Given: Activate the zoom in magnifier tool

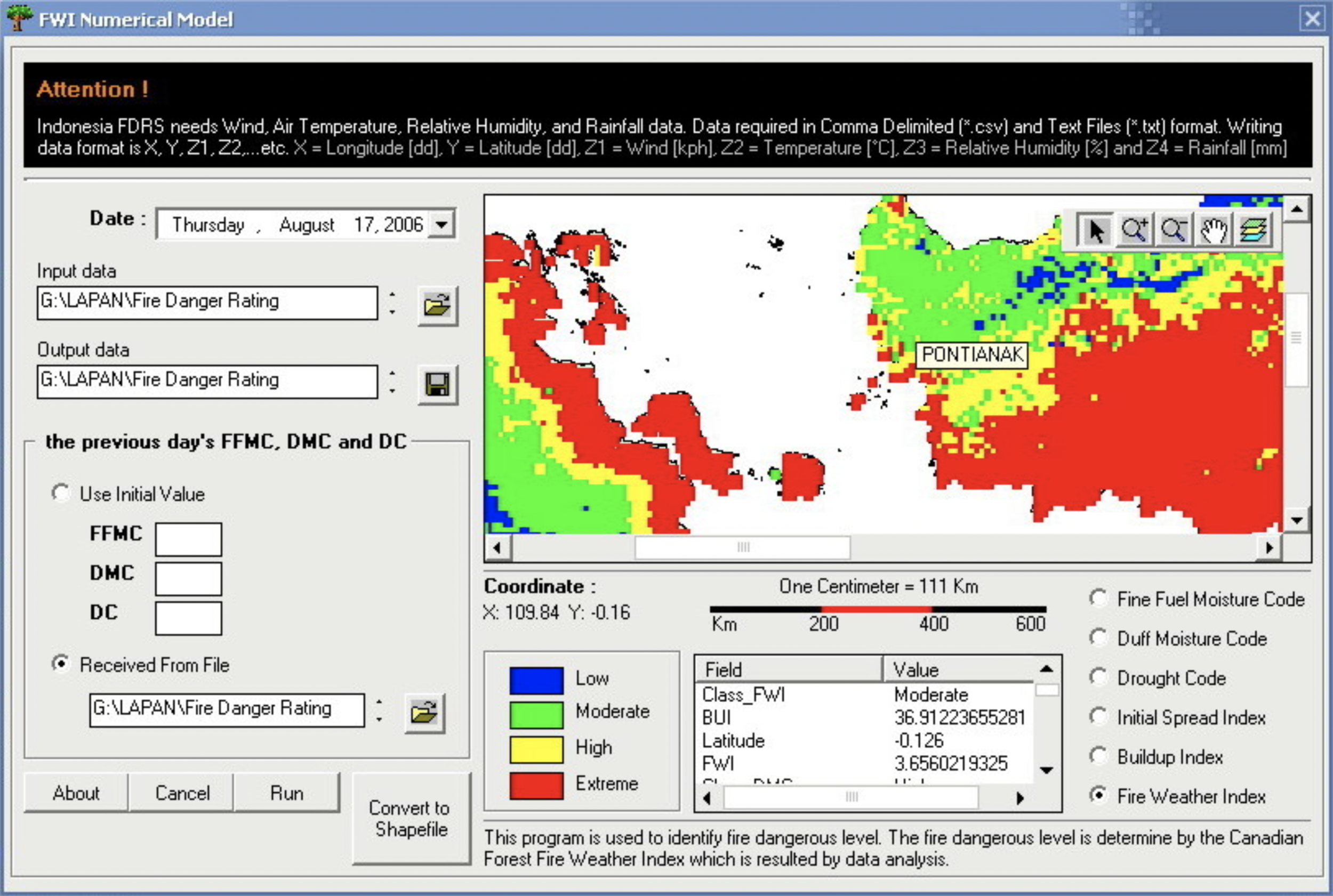Looking at the screenshot, I should 1134,230.
